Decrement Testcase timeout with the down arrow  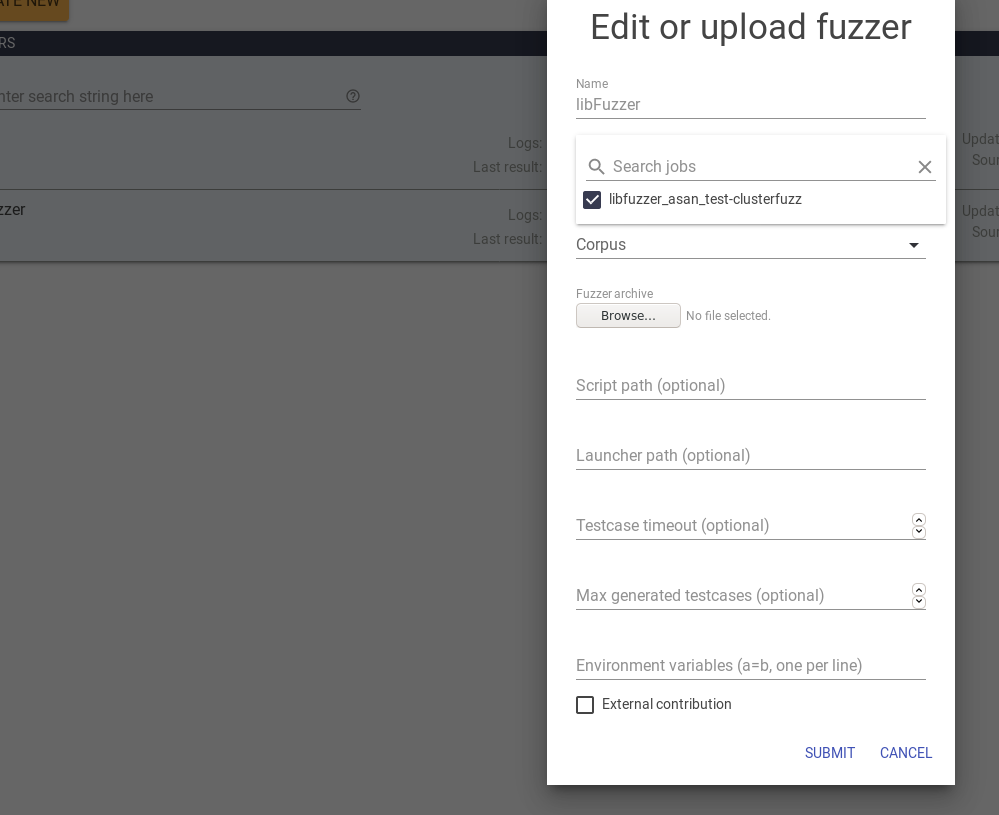click(918, 532)
